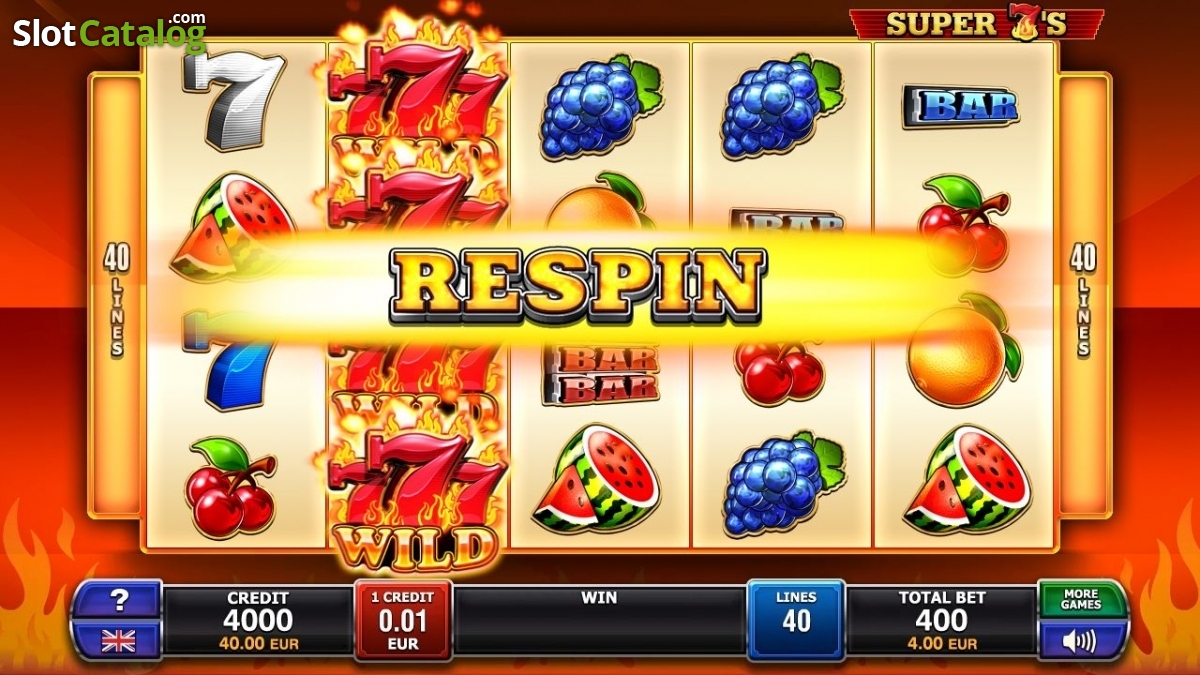Click the Super 7's game logo
Viewport: 1200px width, 675px height.
[977, 23]
